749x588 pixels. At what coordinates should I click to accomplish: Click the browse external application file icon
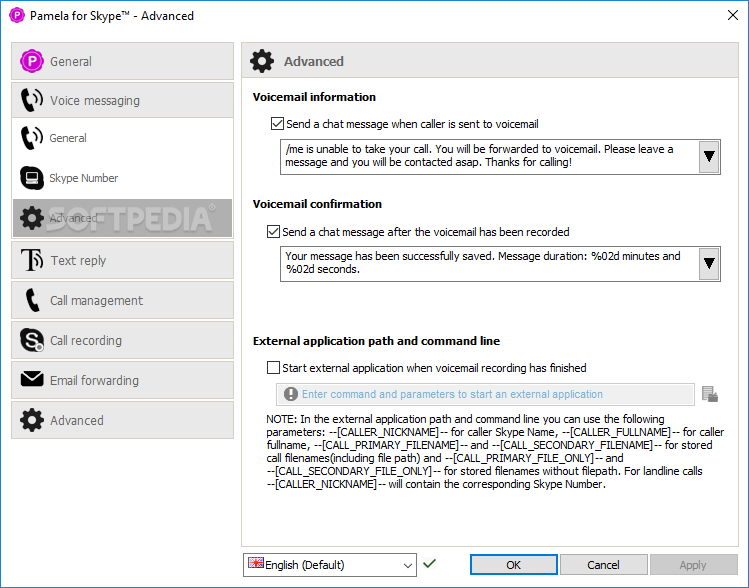710,394
